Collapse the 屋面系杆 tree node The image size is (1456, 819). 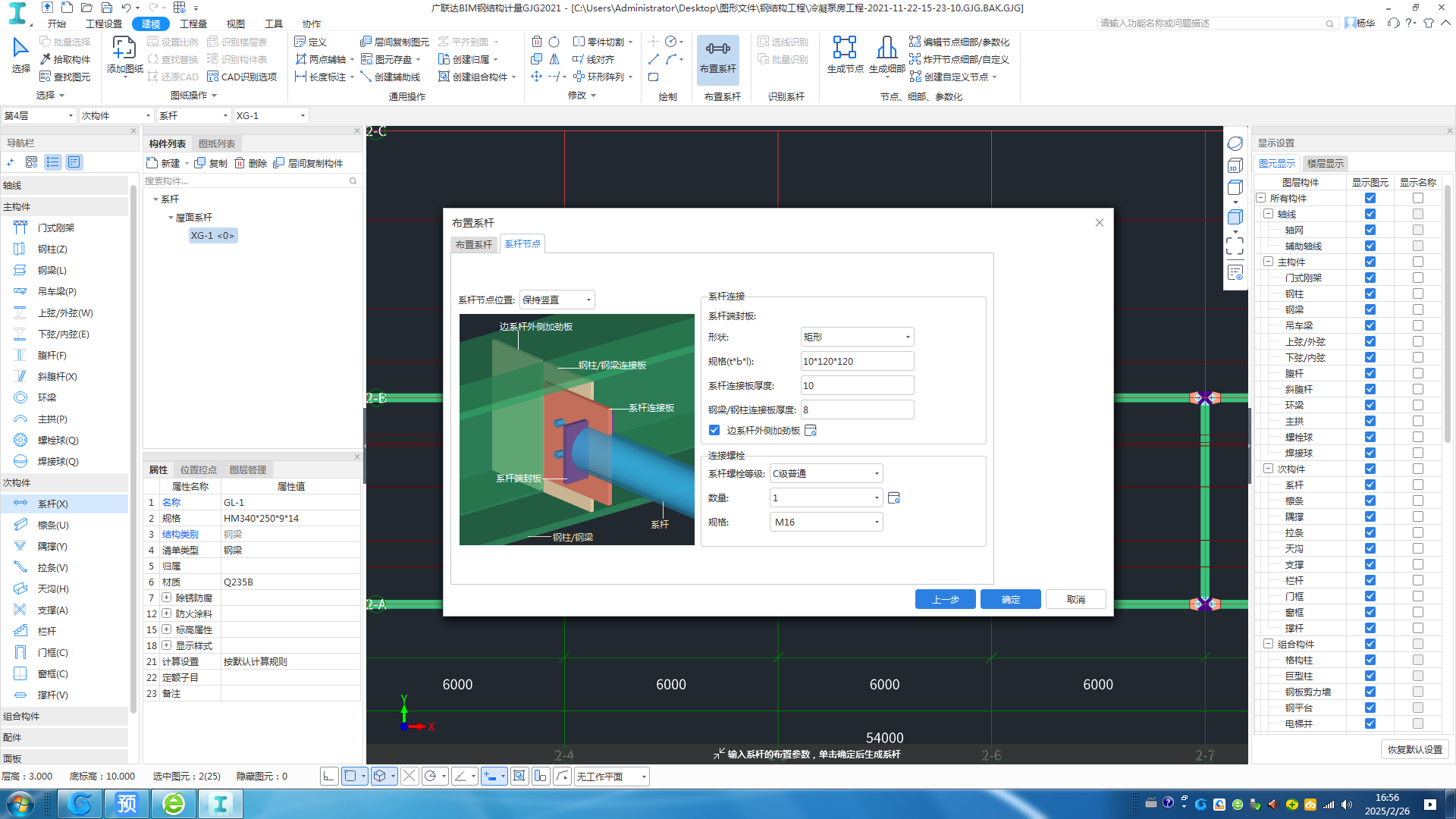(x=171, y=218)
